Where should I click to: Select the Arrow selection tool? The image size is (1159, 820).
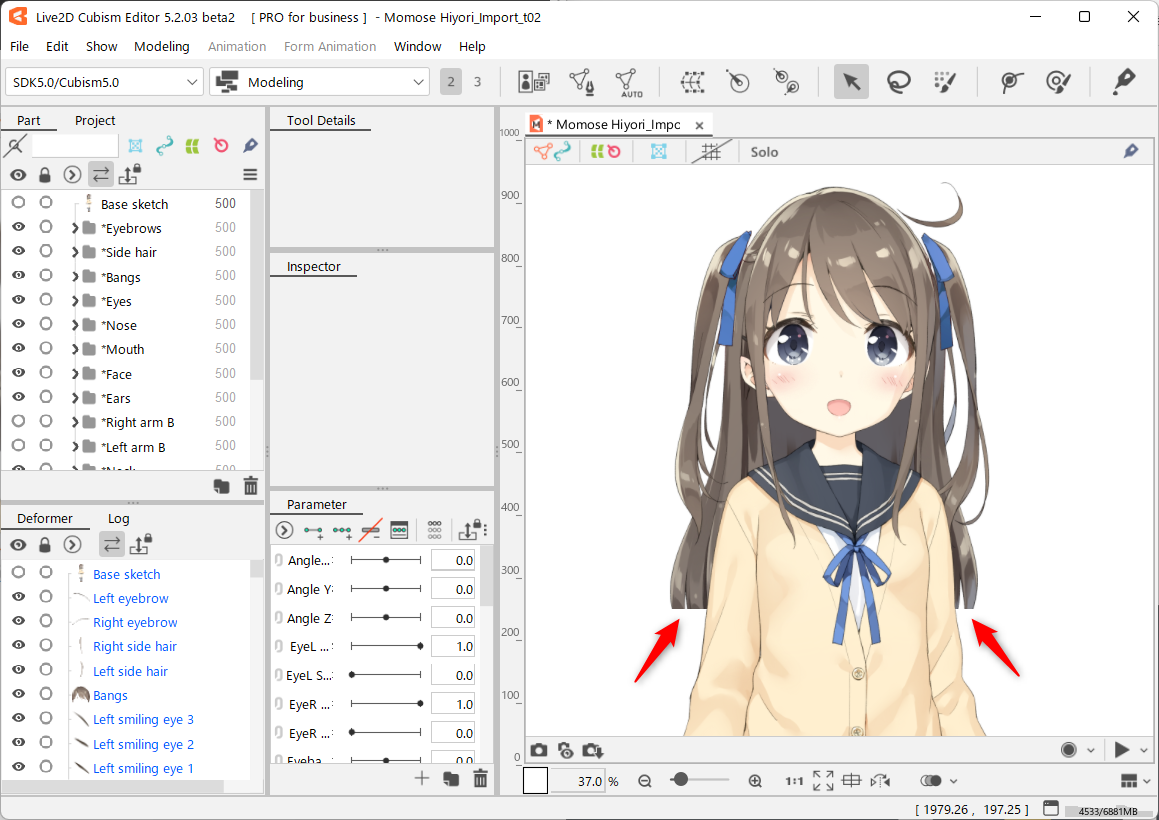[851, 82]
